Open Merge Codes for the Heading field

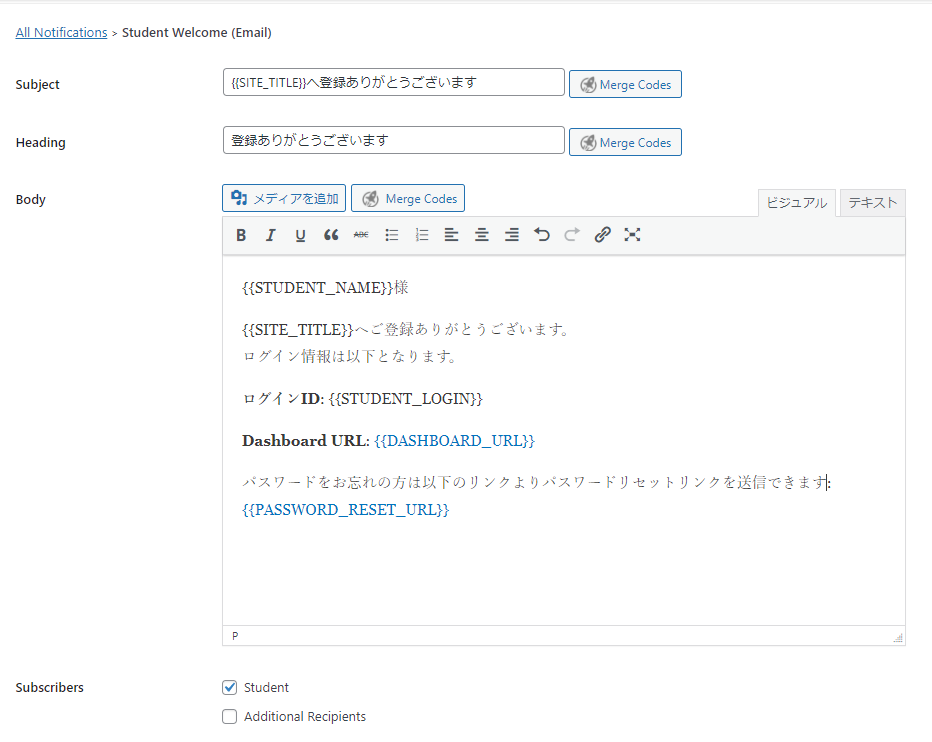625,143
